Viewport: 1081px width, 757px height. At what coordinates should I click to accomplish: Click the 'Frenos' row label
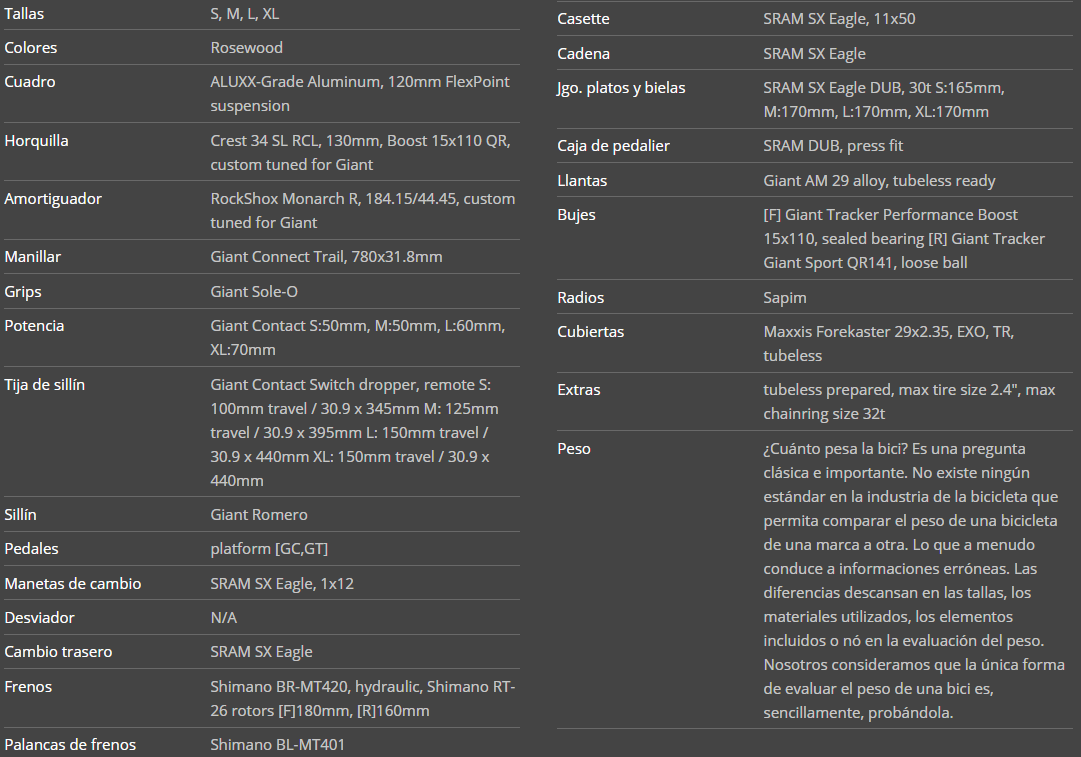click(x=28, y=687)
